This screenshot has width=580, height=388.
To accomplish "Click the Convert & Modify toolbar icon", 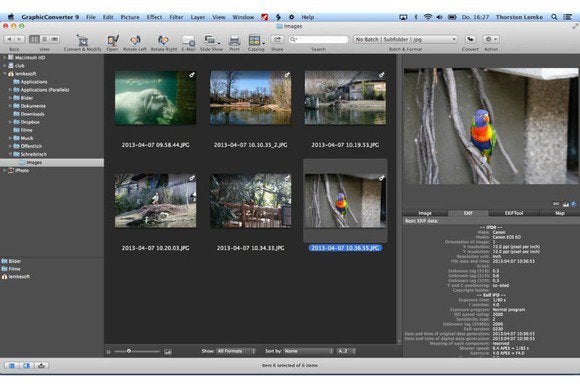I will [82, 40].
